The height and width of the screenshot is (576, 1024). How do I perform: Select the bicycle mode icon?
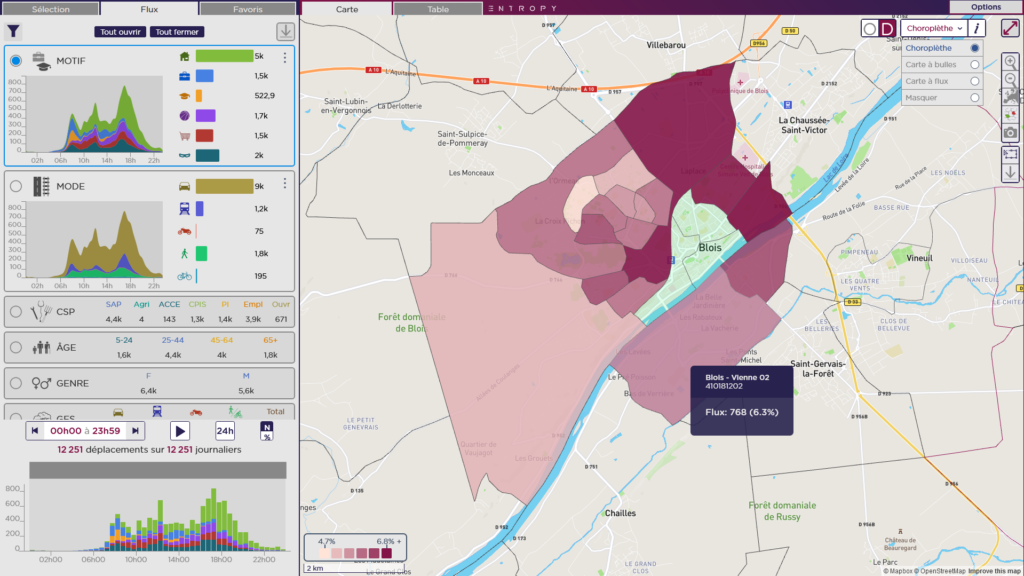tap(184, 276)
